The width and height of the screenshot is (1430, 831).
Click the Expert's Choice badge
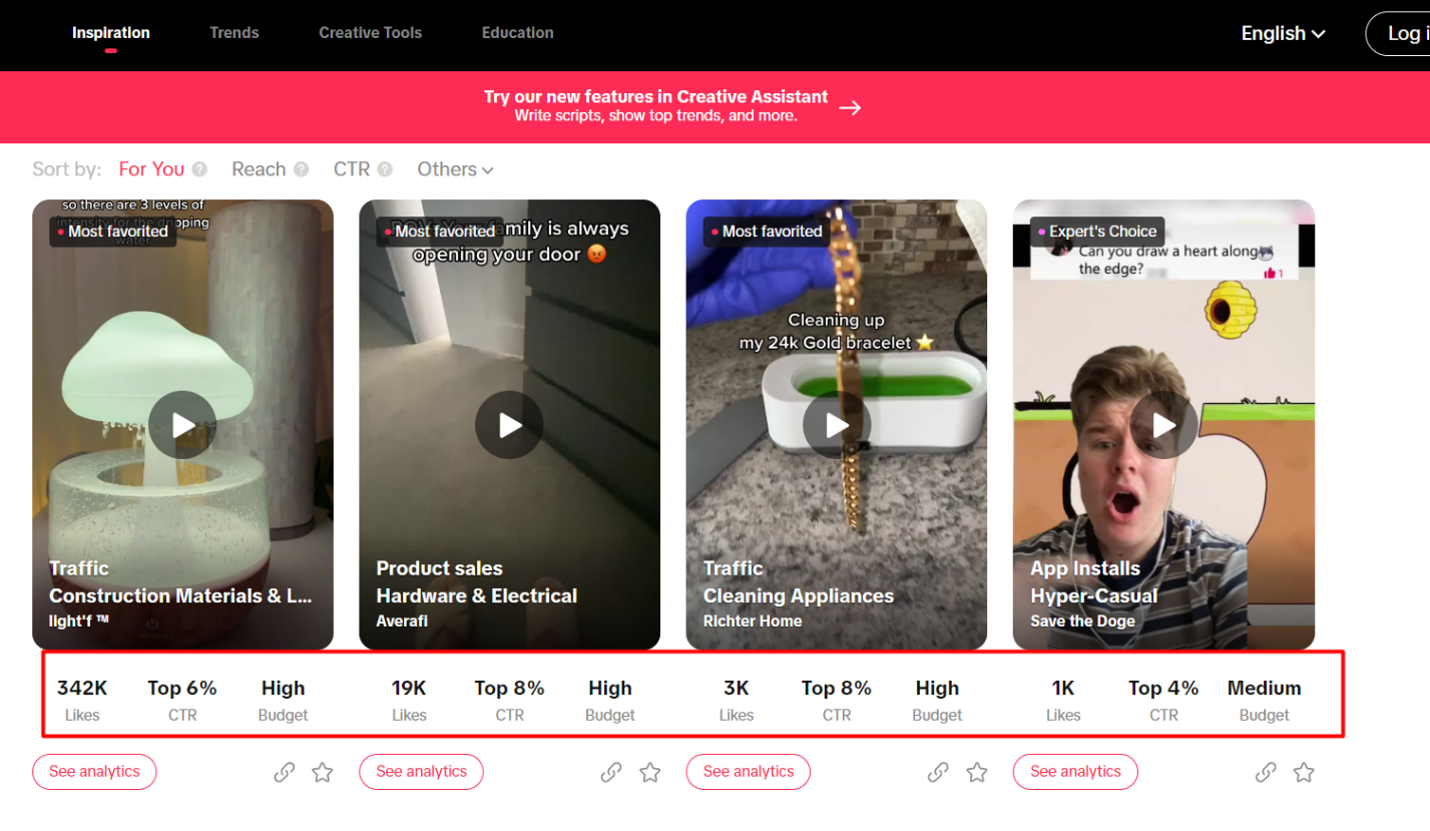click(x=1097, y=231)
